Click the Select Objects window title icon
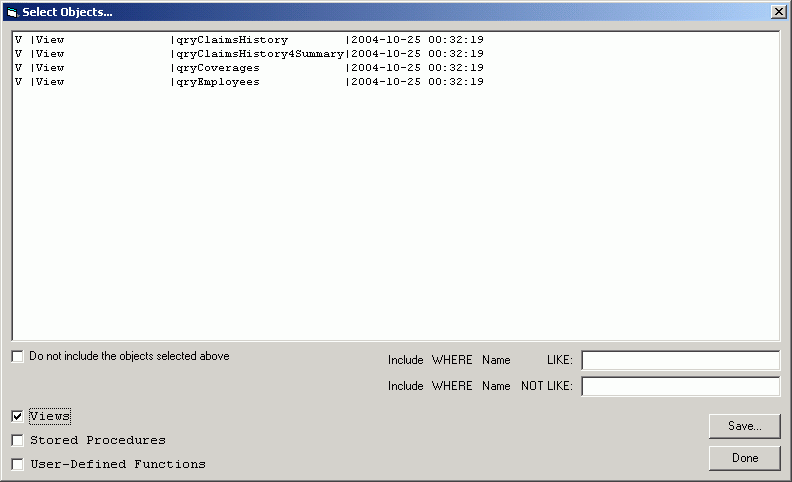The width and height of the screenshot is (792, 482). point(12,12)
